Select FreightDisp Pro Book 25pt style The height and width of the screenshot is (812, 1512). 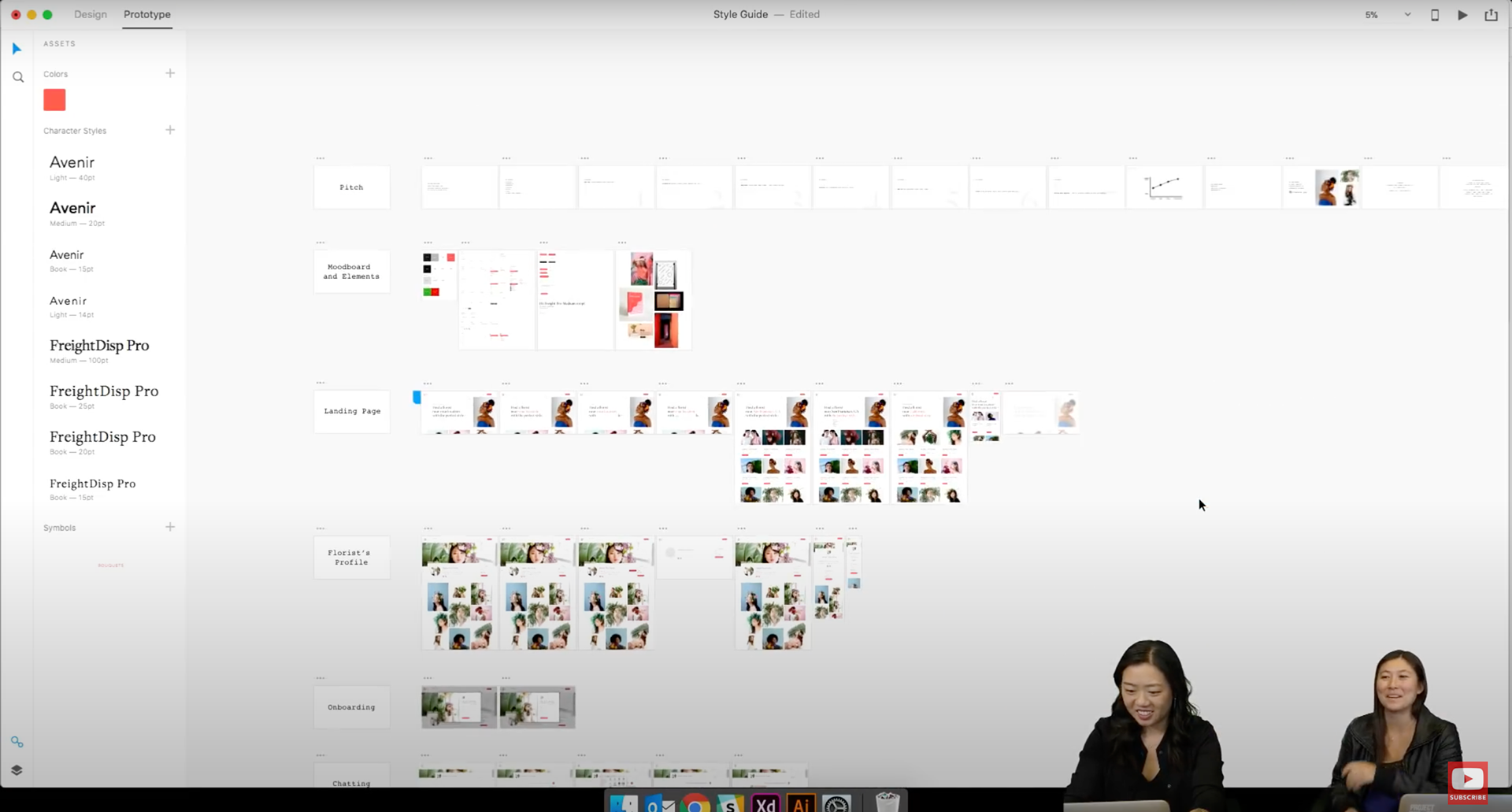tap(104, 397)
